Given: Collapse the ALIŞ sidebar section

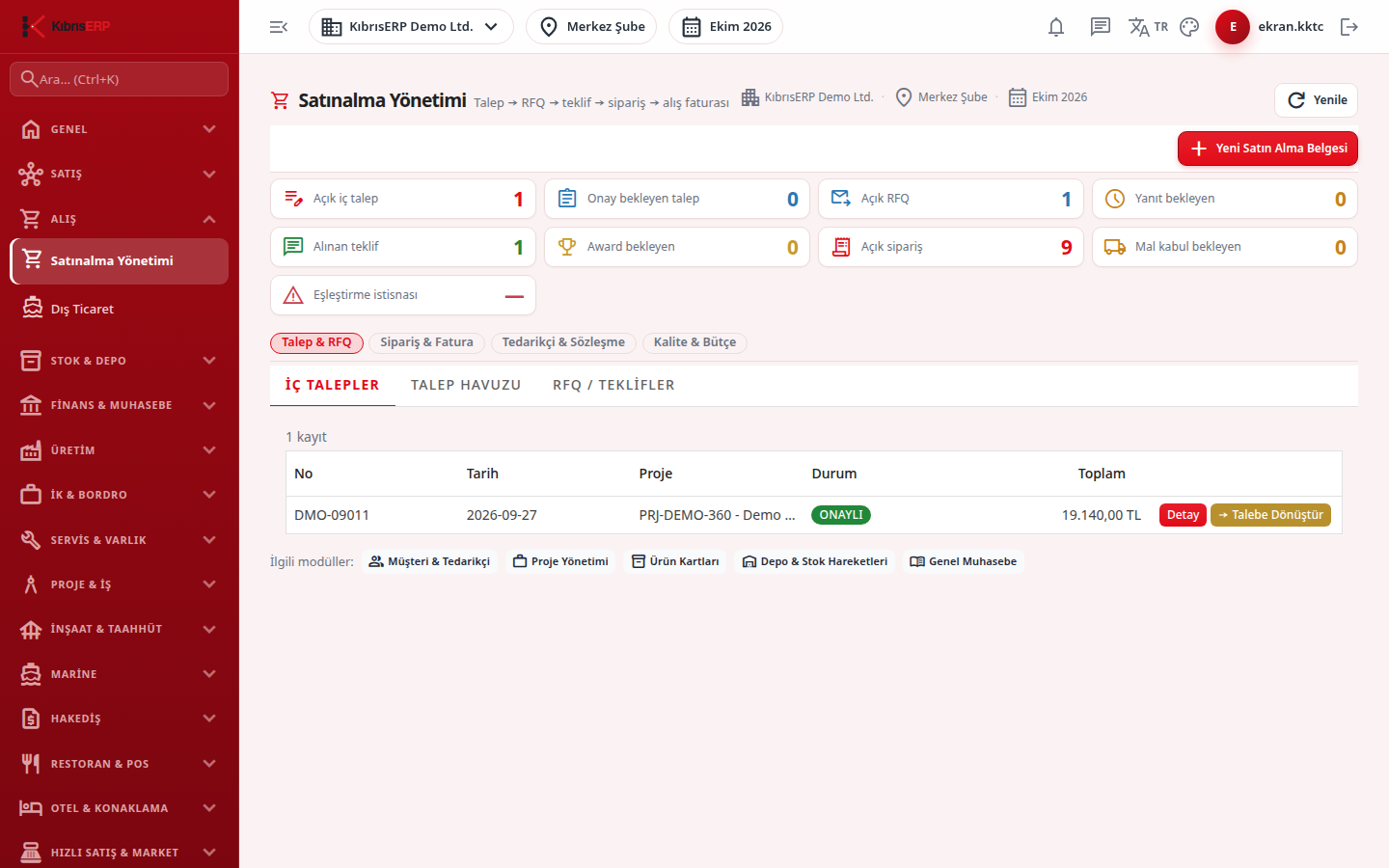Looking at the screenshot, I should point(120,219).
